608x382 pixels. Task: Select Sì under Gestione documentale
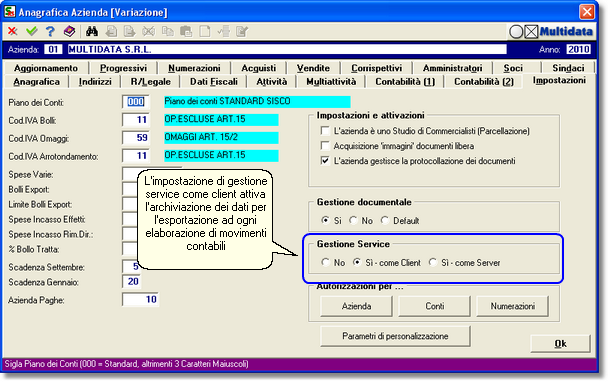[325, 220]
